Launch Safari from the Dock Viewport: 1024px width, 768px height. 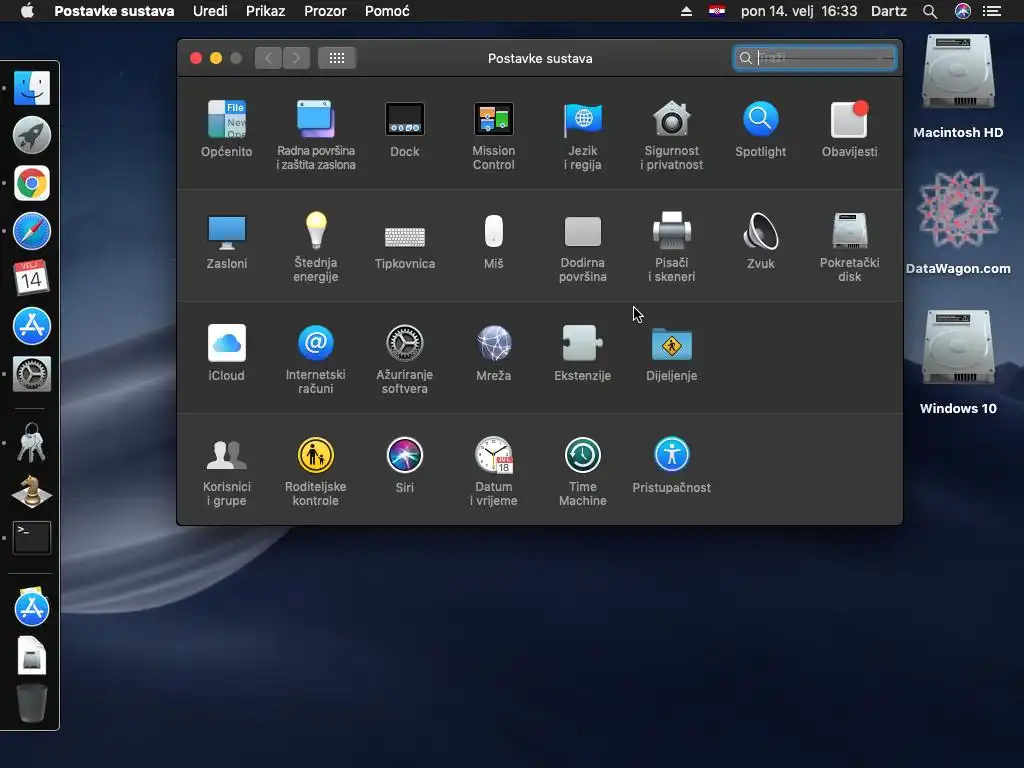pos(31,231)
